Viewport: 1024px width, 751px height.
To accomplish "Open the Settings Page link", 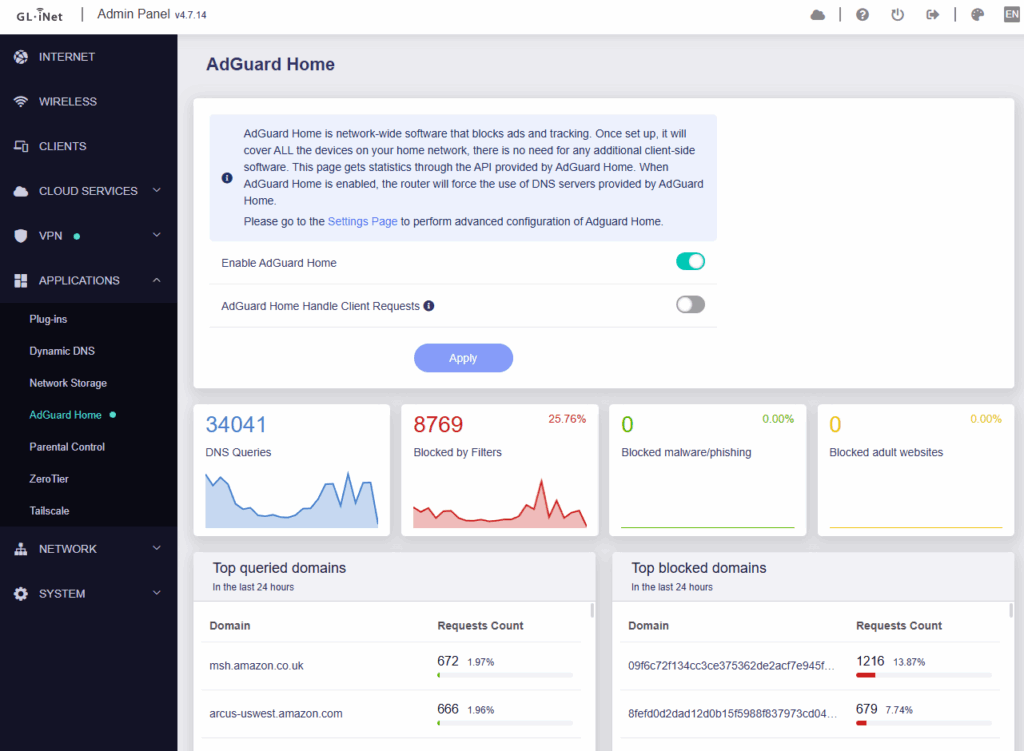I will pos(362,221).
